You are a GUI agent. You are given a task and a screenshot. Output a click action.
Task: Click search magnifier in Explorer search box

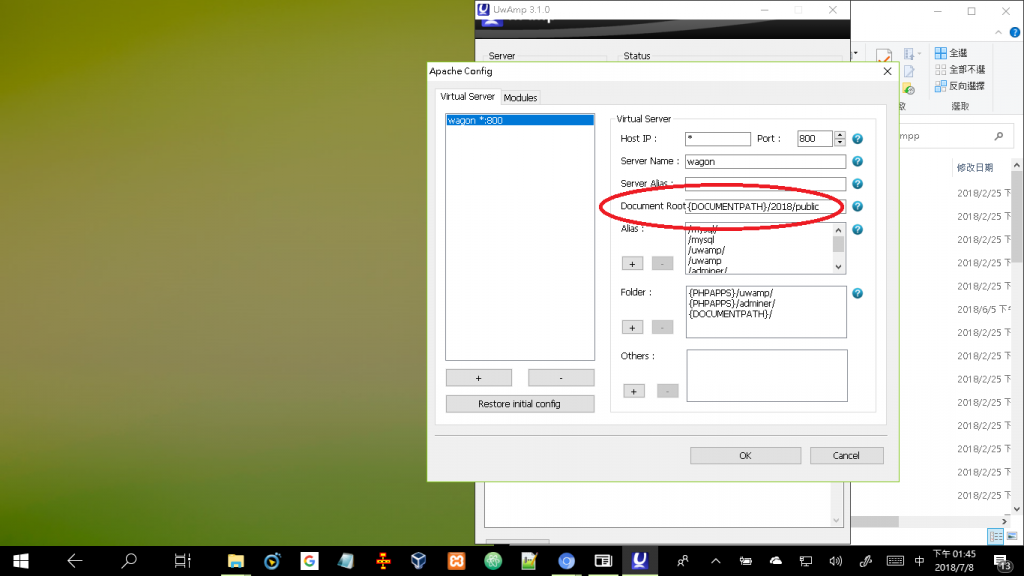(x=999, y=136)
